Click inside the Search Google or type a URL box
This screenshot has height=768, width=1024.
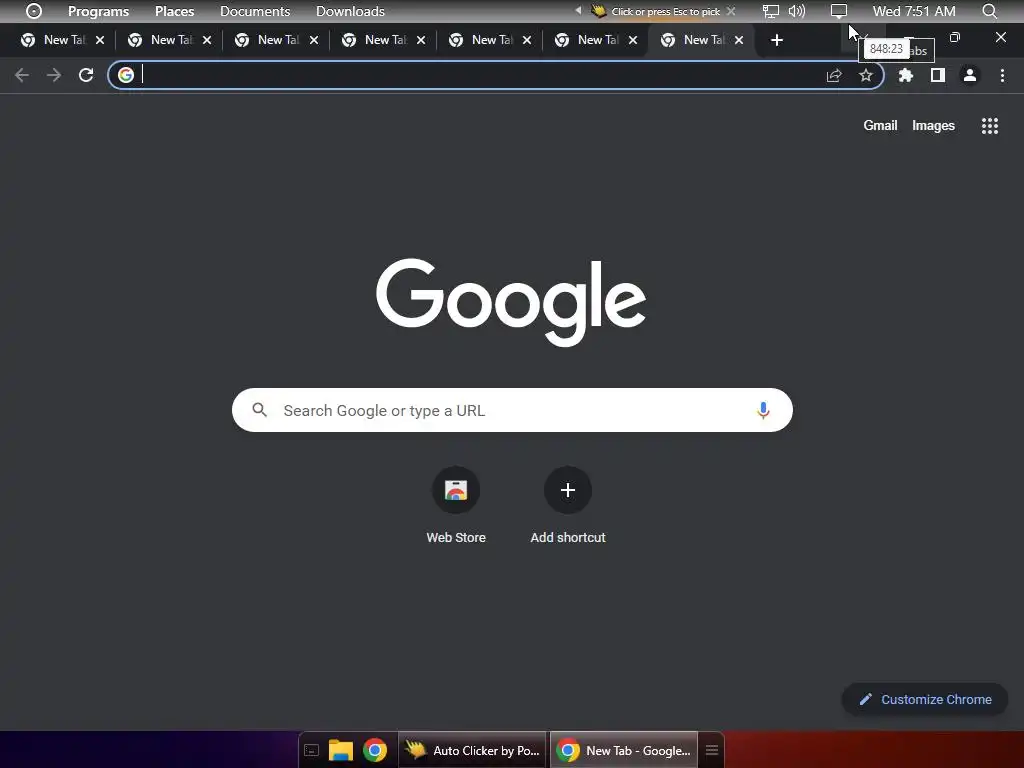point(512,410)
